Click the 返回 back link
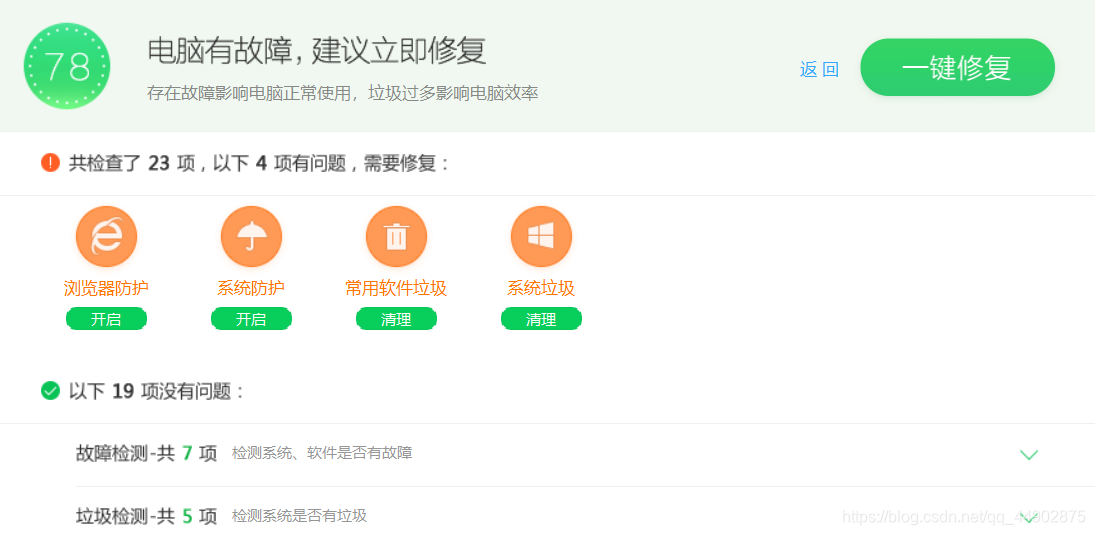 point(819,69)
